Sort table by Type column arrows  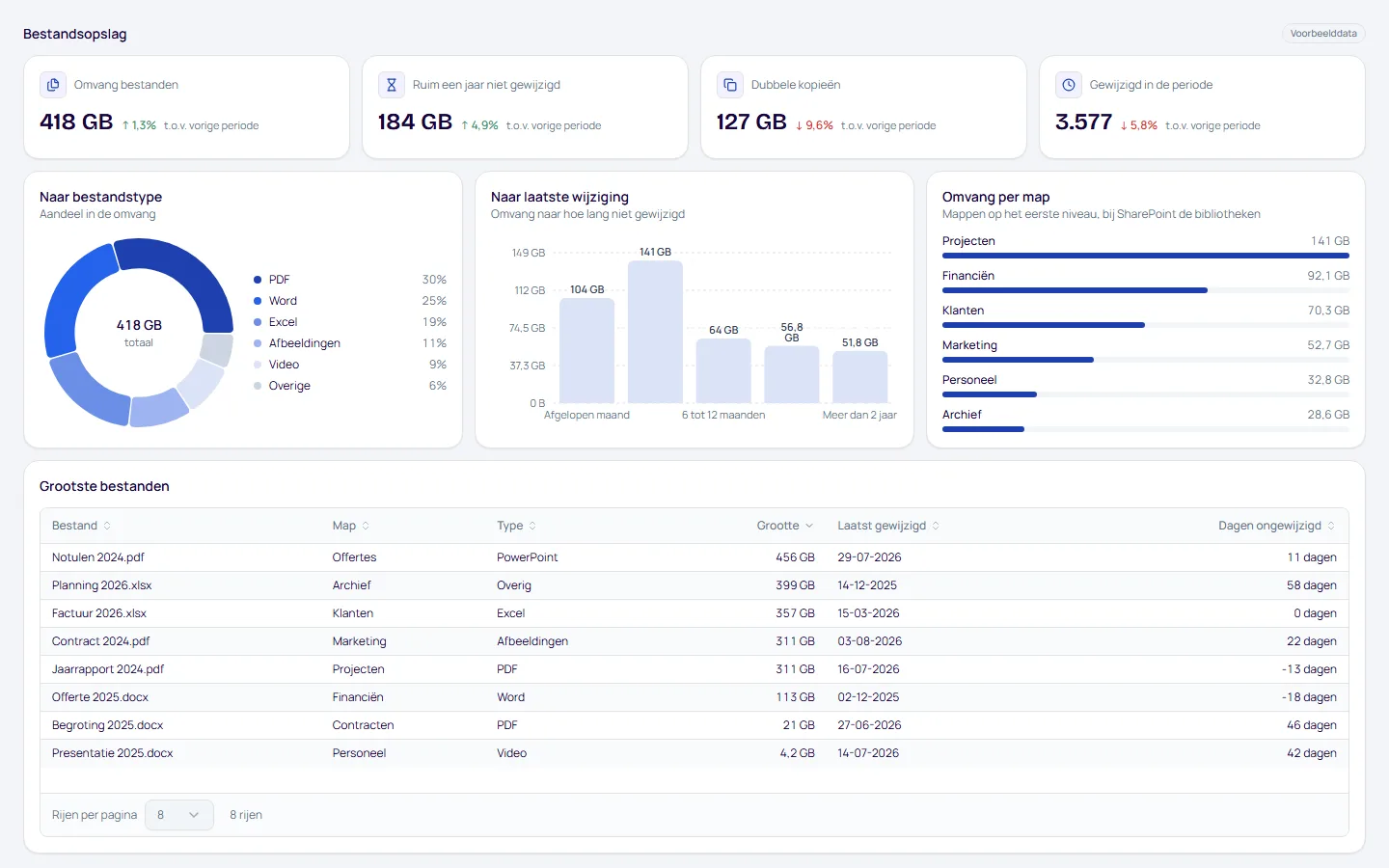pos(532,526)
